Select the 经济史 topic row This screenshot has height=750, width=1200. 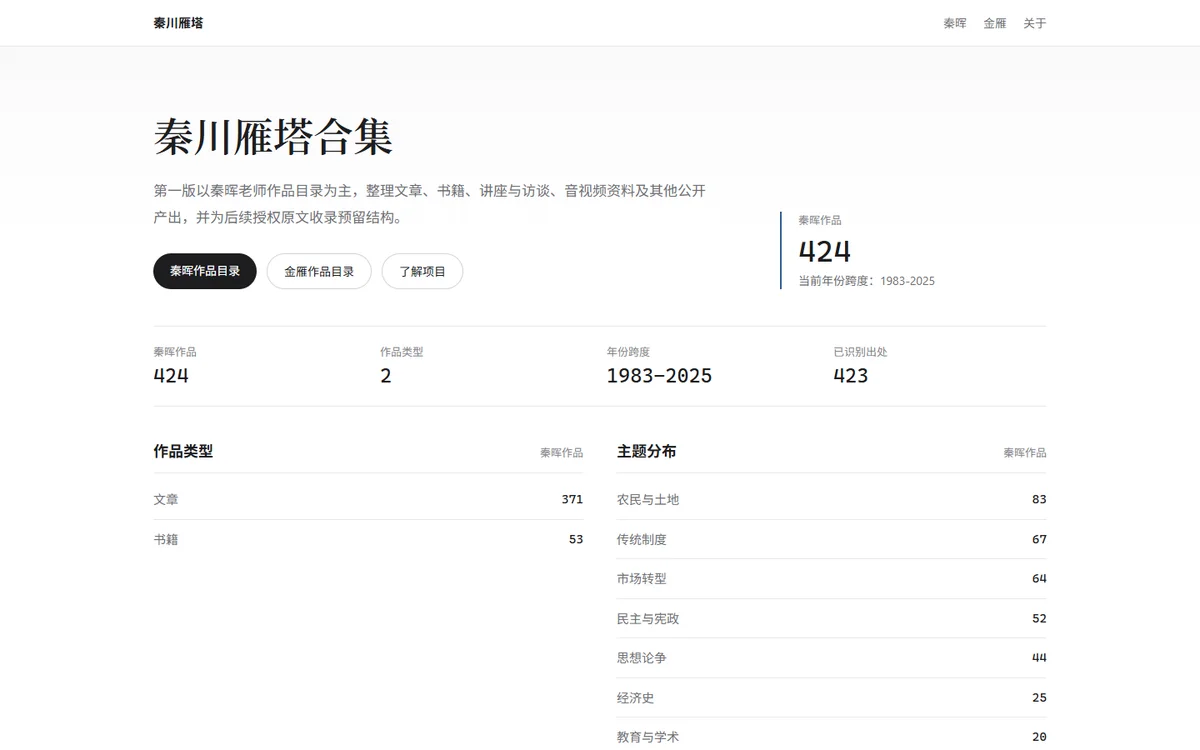click(x=832, y=697)
